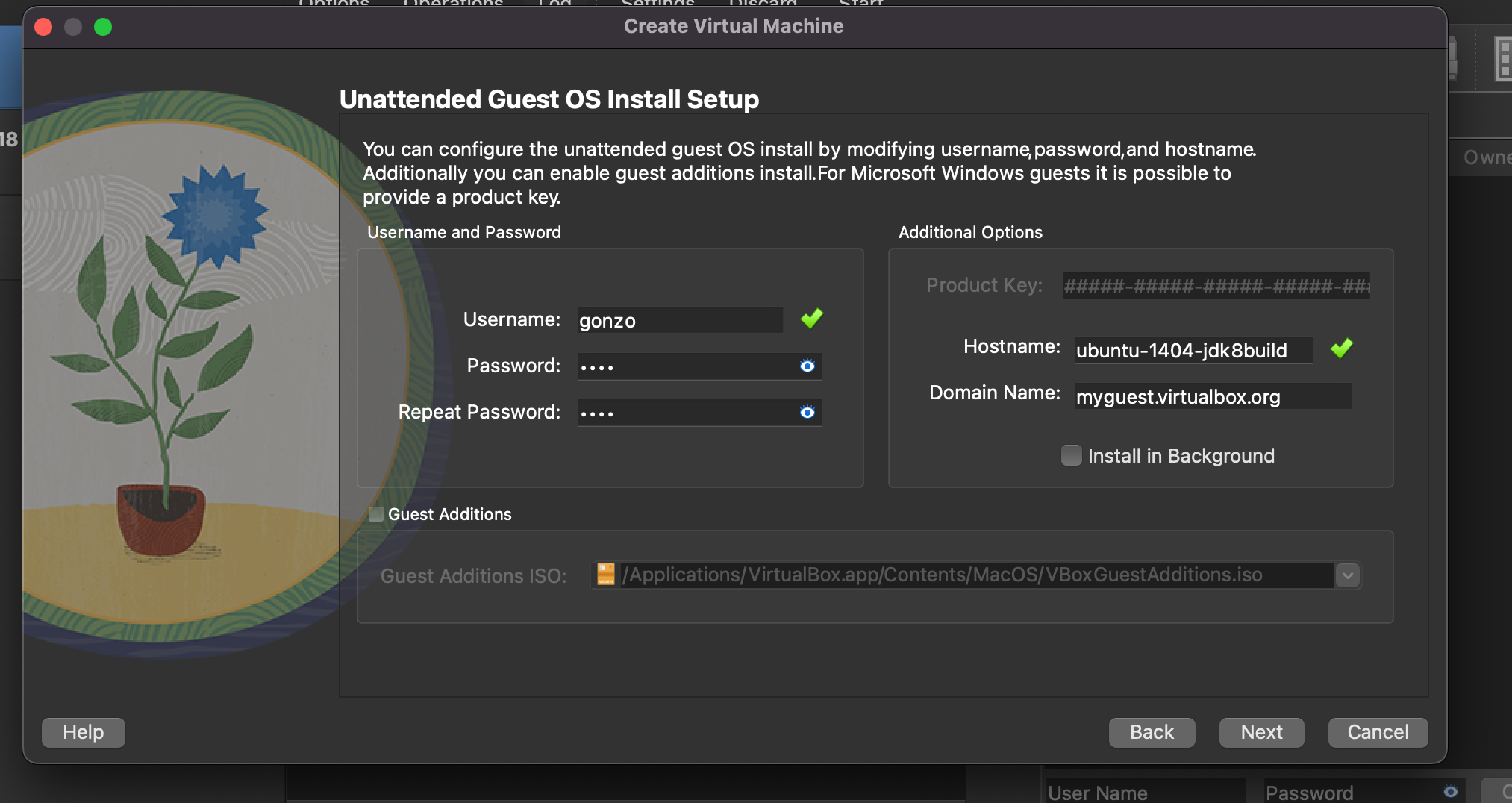1512x803 pixels.
Task: Enable the Install in Background checkbox
Action: coord(1071,455)
